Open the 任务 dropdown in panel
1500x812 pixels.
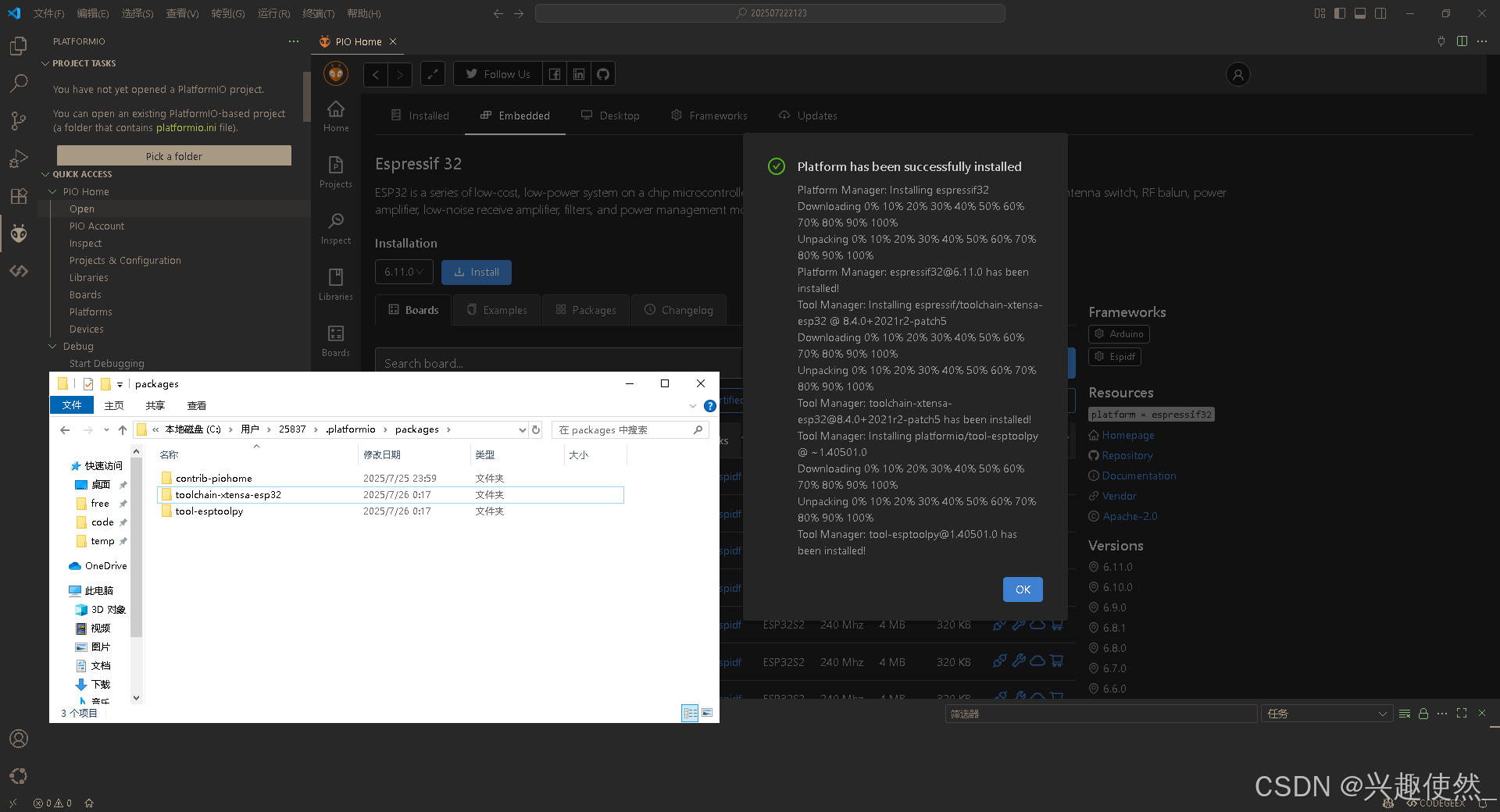coord(1327,714)
